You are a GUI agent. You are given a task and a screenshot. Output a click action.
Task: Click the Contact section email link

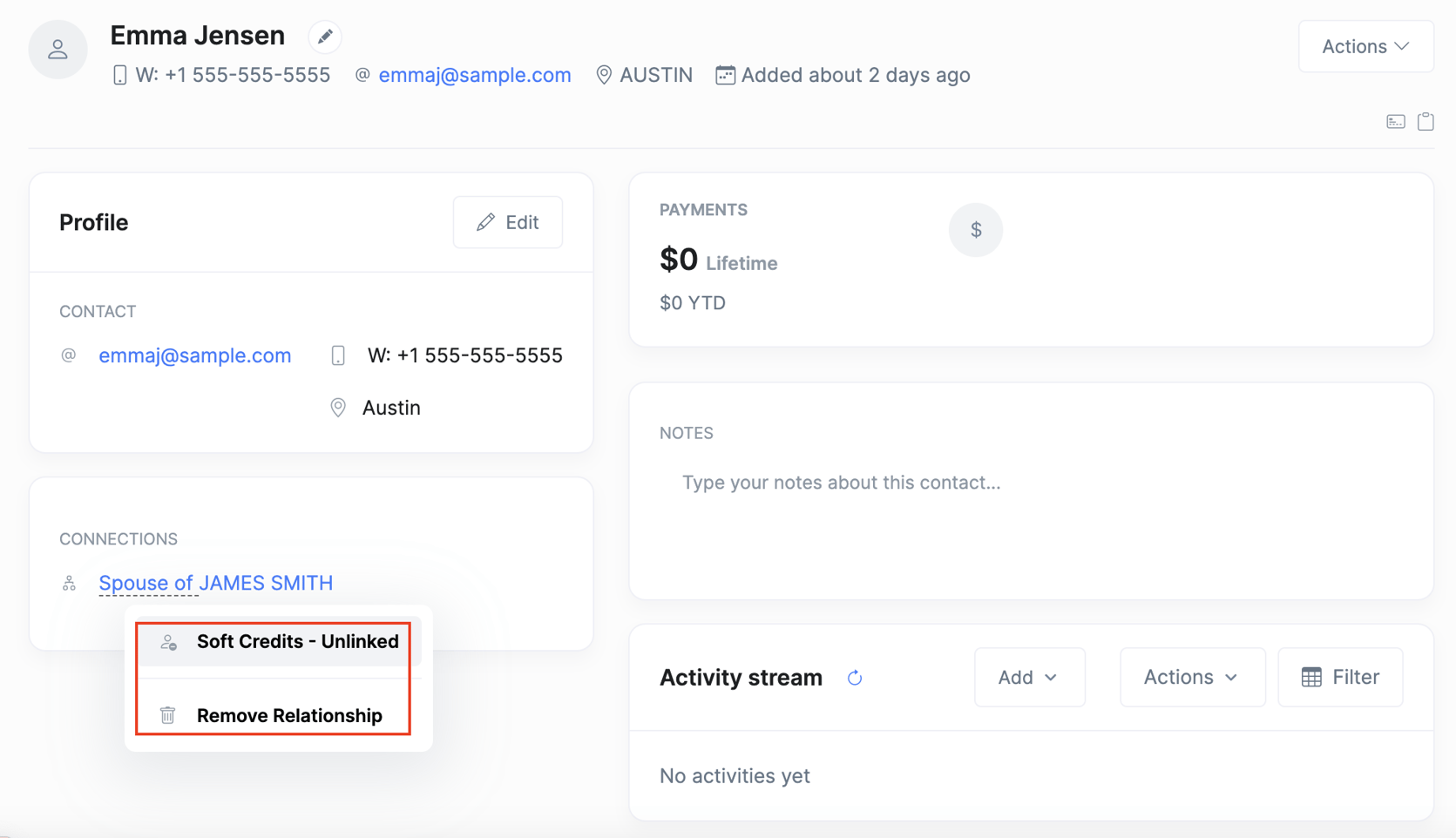point(194,355)
